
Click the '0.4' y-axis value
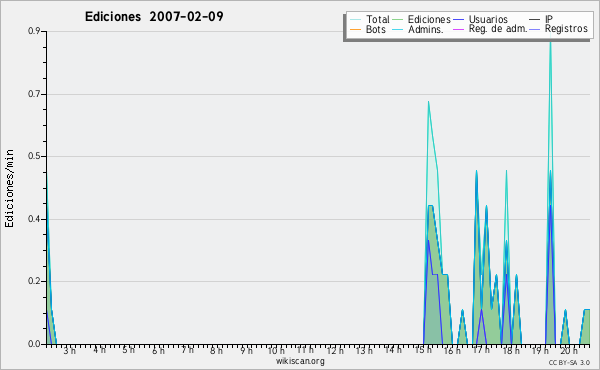(x=34, y=219)
